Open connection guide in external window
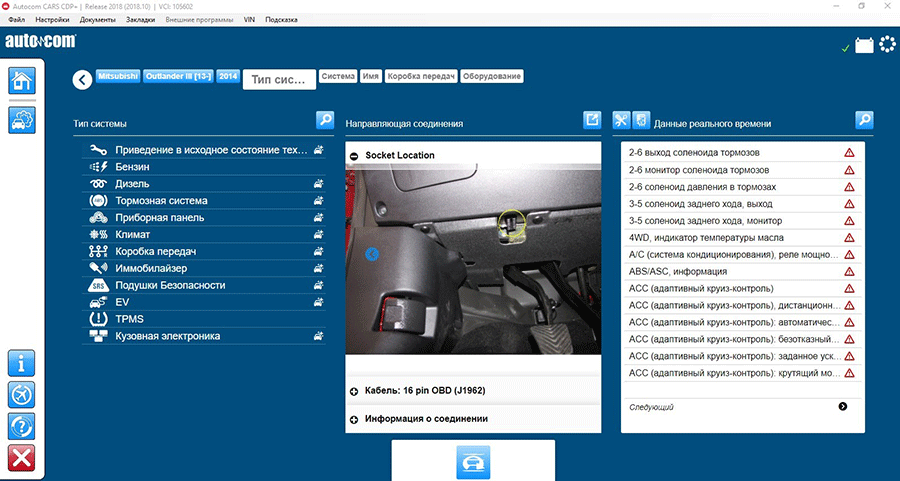 [592, 120]
